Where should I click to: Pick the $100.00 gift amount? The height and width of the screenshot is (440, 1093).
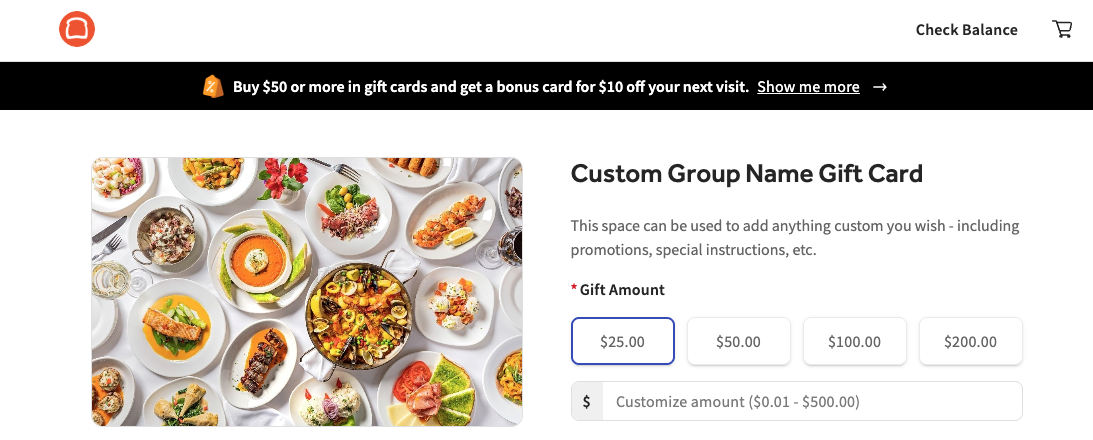[854, 341]
